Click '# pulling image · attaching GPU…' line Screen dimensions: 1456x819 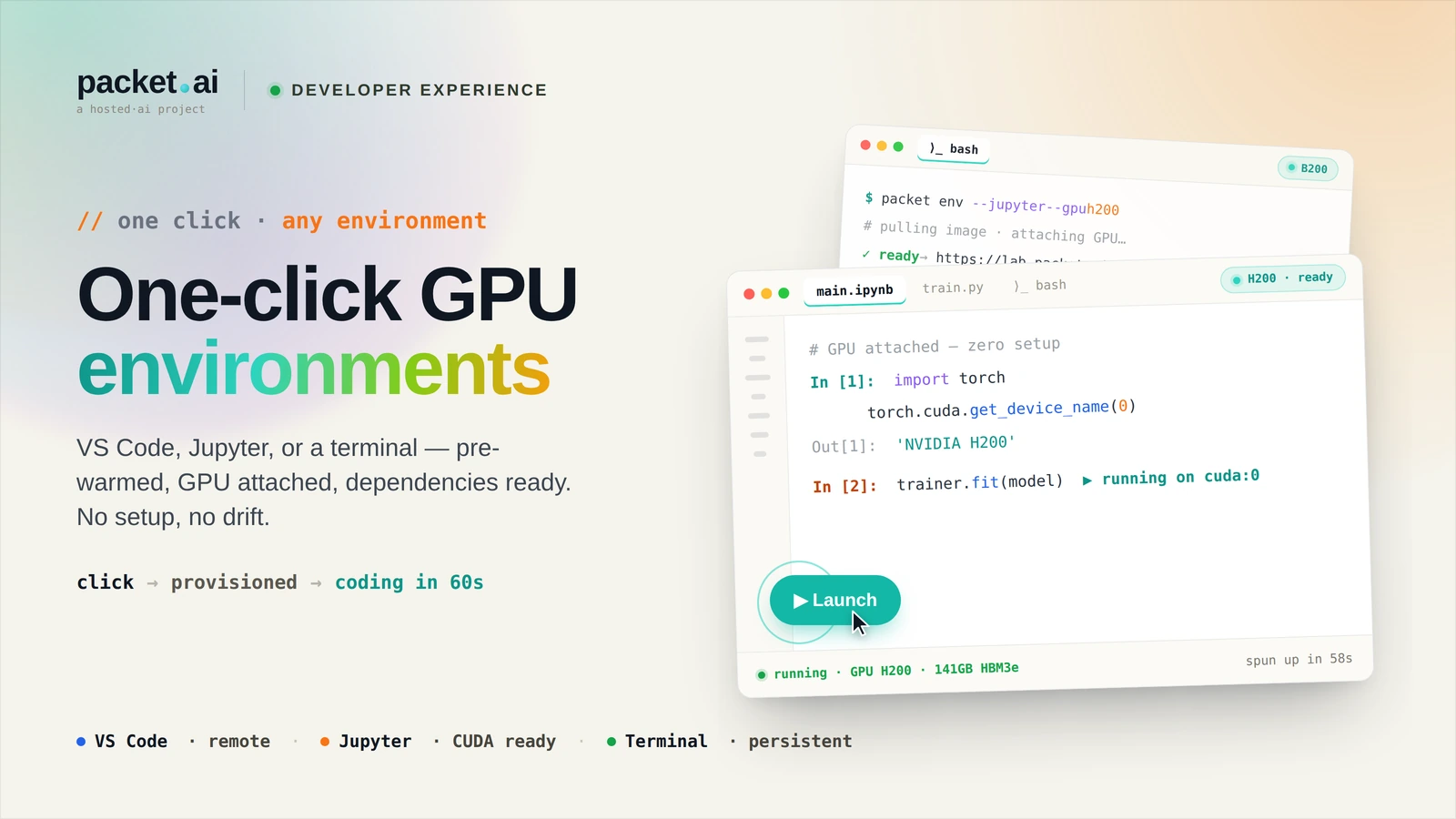(x=995, y=232)
